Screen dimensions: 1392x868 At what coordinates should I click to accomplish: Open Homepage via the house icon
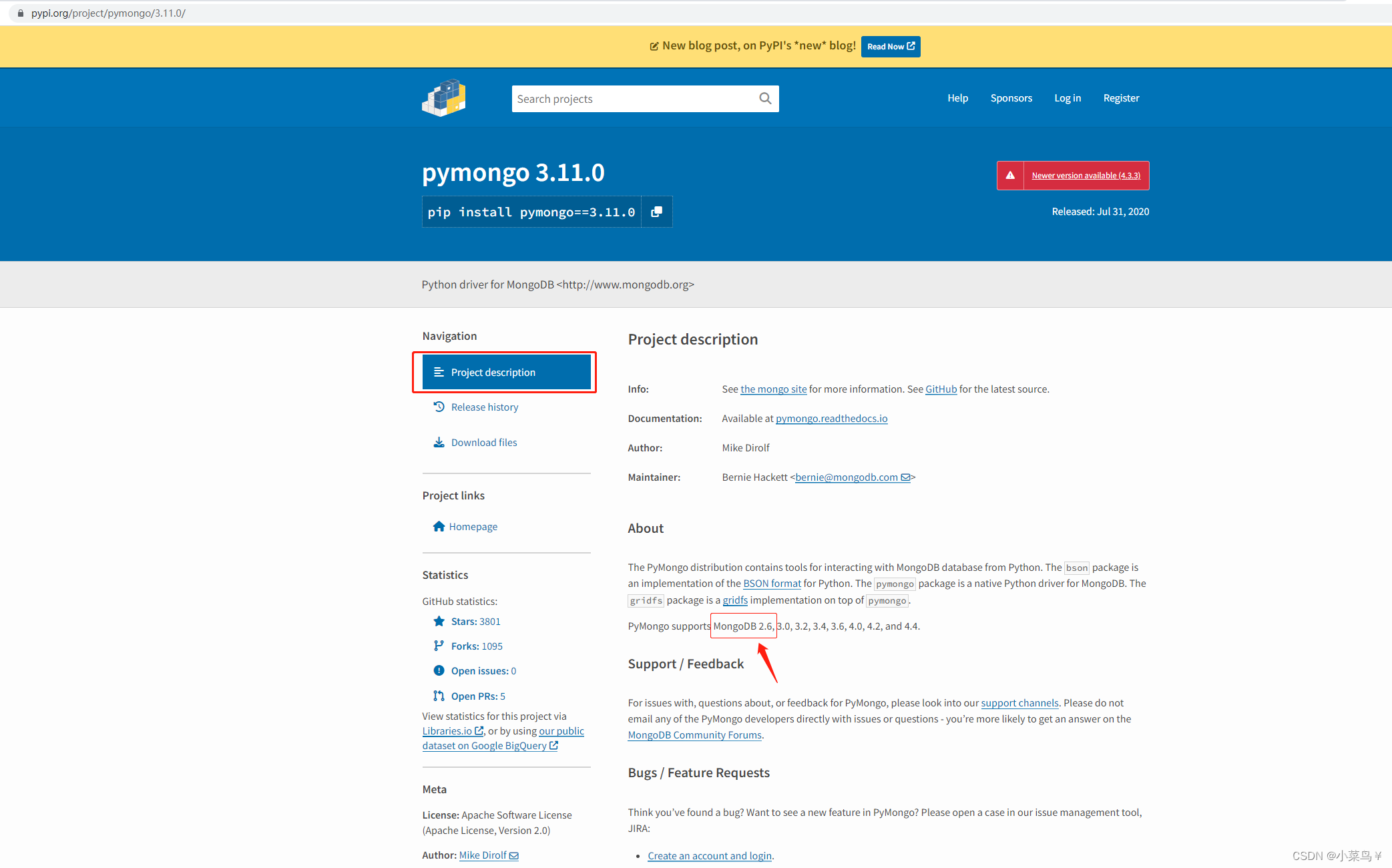pyautogui.click(x=439, y=526)
